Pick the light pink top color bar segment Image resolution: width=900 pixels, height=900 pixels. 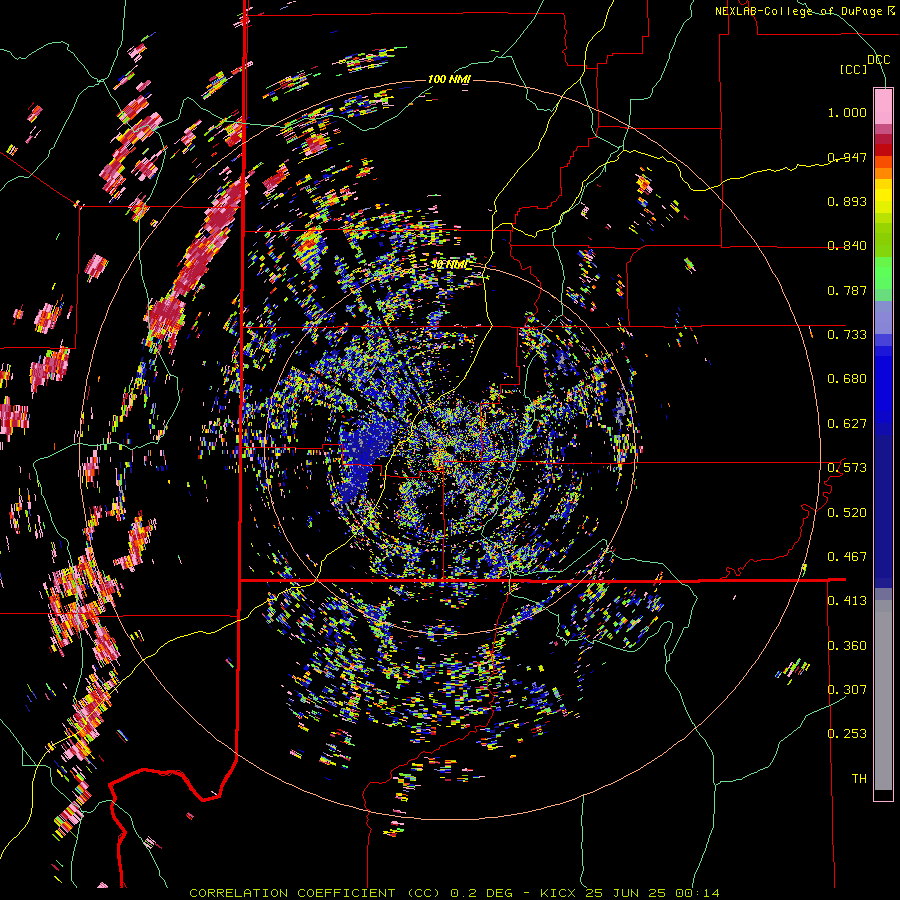click(x=883, y=106)
